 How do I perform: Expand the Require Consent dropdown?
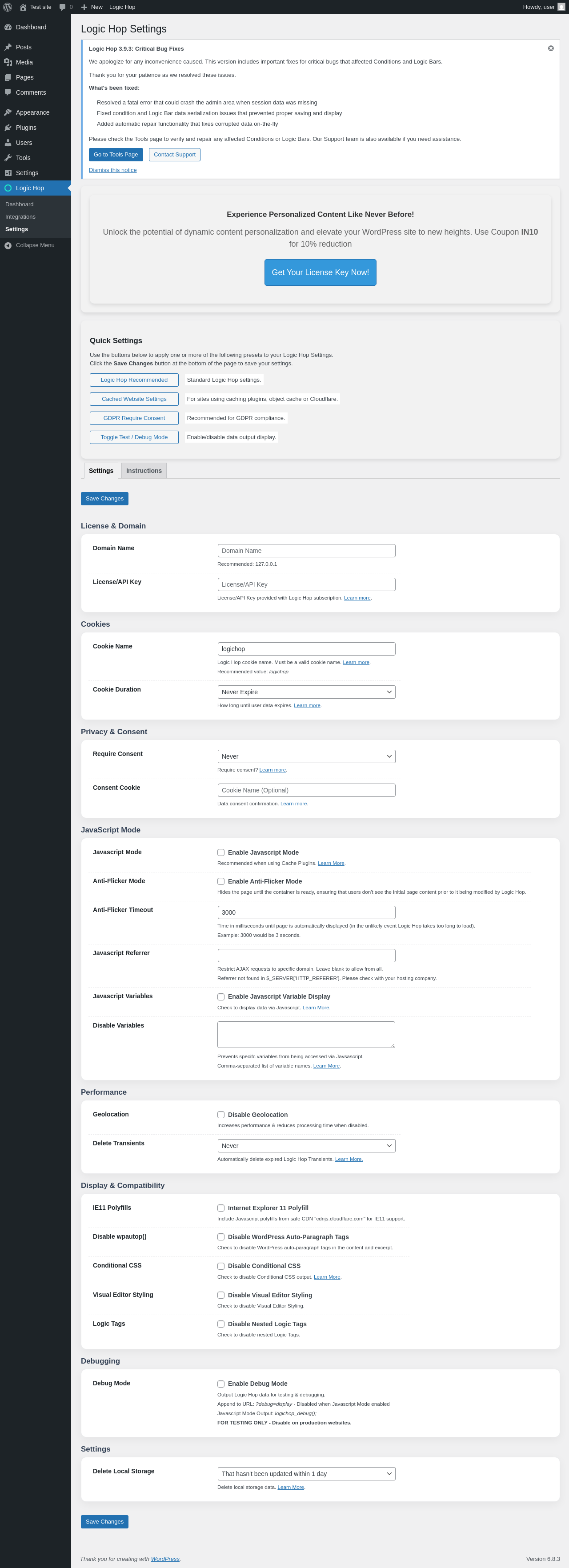(x=307, y=756)
